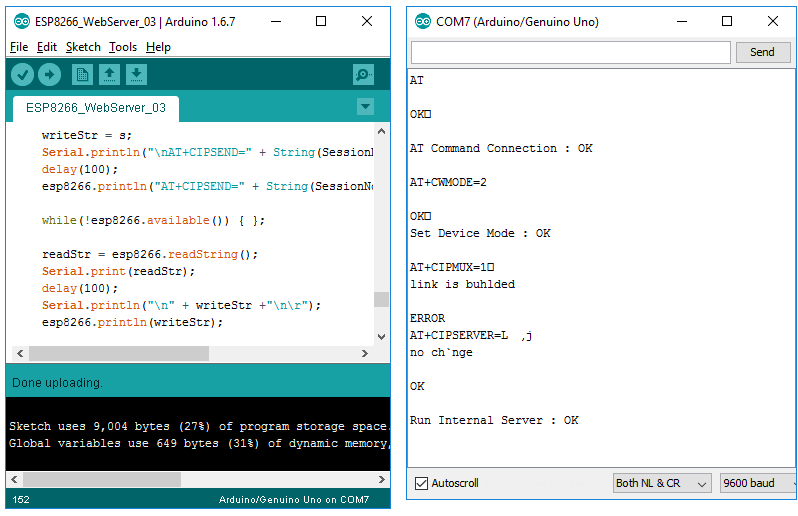The height and width of the screenshot is (516, 798).
Task: Click 'Set Device Mode : OK' output line
Action: point(480,234)
